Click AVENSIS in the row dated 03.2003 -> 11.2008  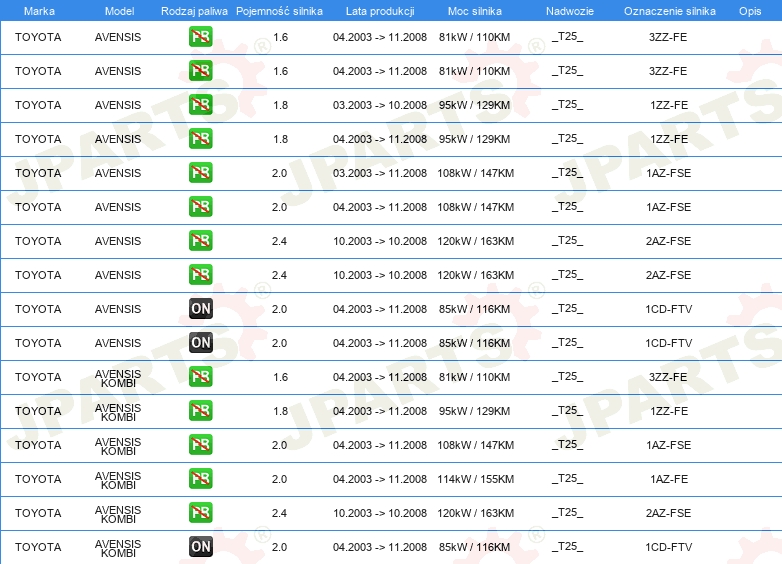(x=118, y=173)
